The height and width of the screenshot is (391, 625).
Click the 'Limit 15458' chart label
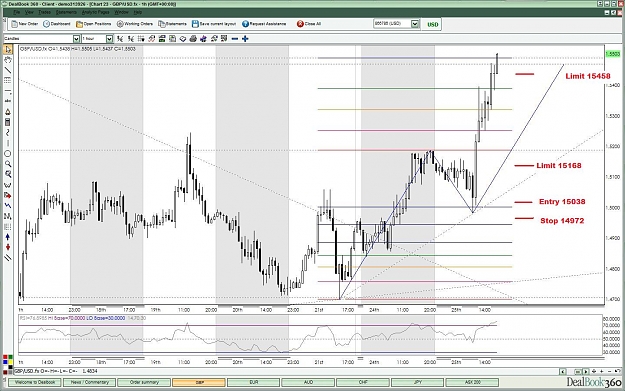pos(588,76)
